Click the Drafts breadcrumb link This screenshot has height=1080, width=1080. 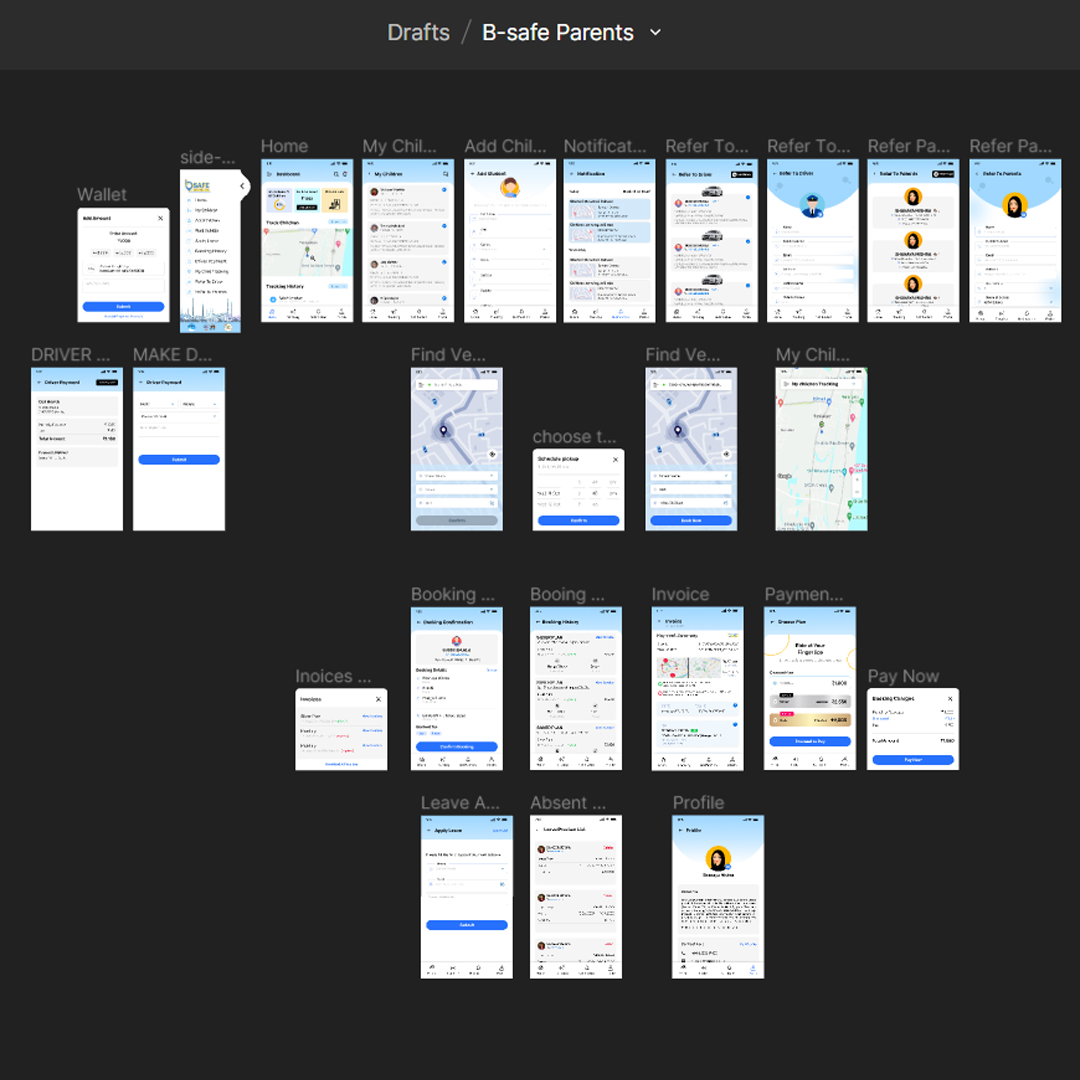click(418, 32)
